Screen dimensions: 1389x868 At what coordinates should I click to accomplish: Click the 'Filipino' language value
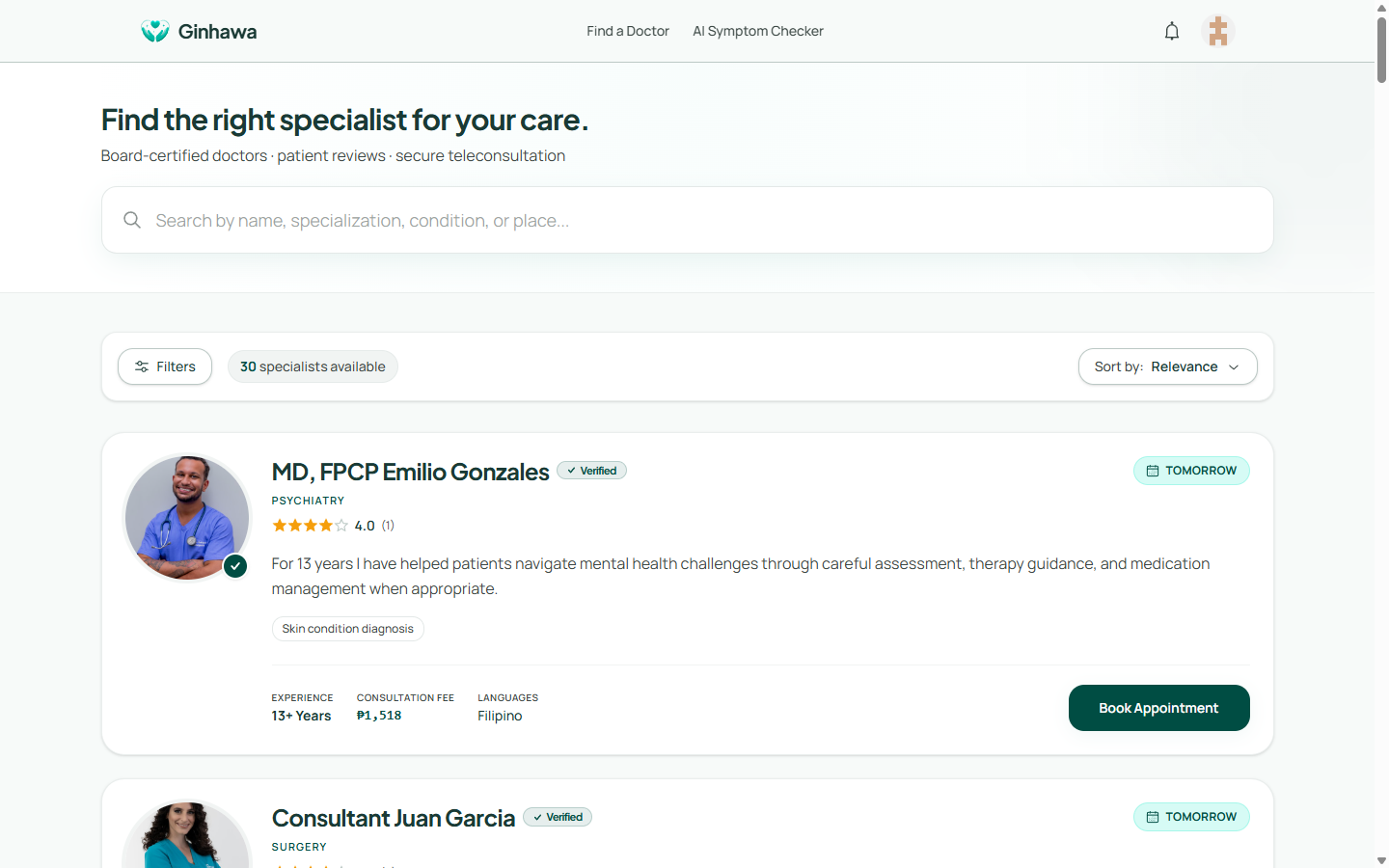click(500, 716)
